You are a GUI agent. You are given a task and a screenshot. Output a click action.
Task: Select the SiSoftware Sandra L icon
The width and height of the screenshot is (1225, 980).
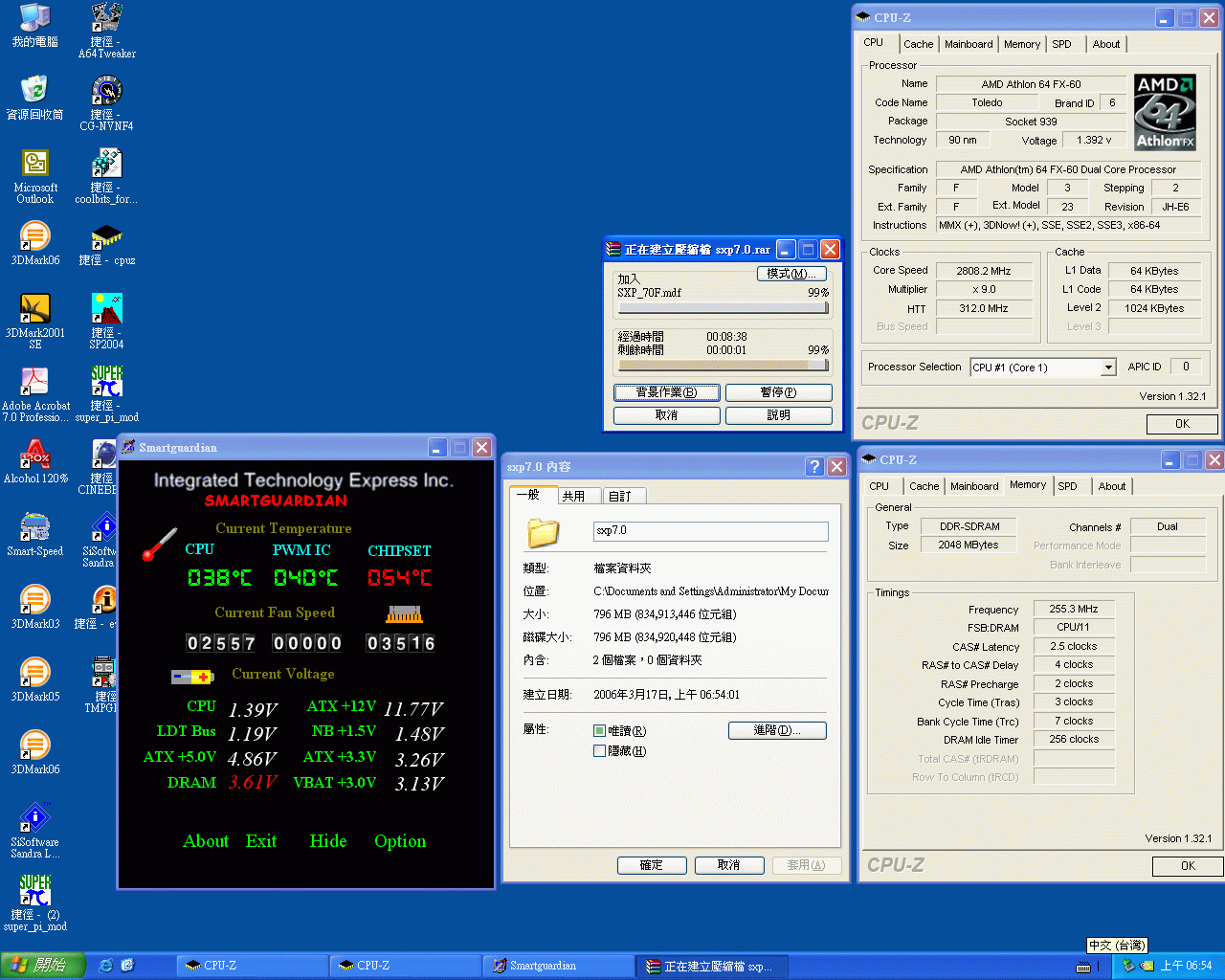click(x=35, y=831)
